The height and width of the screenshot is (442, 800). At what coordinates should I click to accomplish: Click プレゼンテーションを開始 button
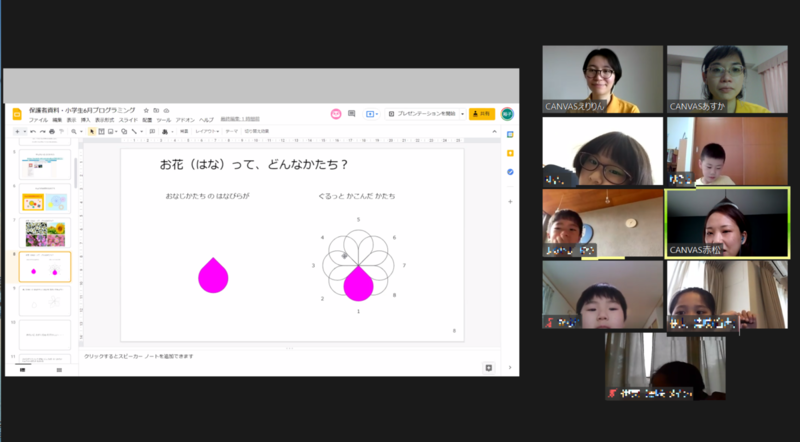click(x=424, y=114)
